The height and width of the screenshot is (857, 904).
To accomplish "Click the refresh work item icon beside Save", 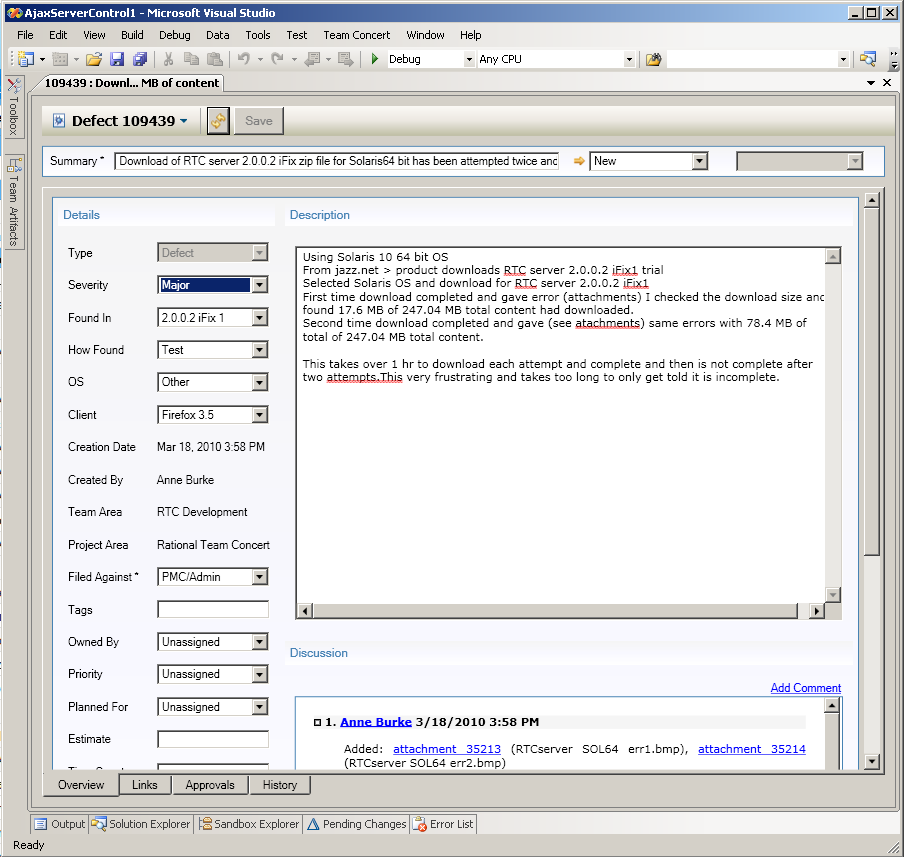I will tap(218, 121).
